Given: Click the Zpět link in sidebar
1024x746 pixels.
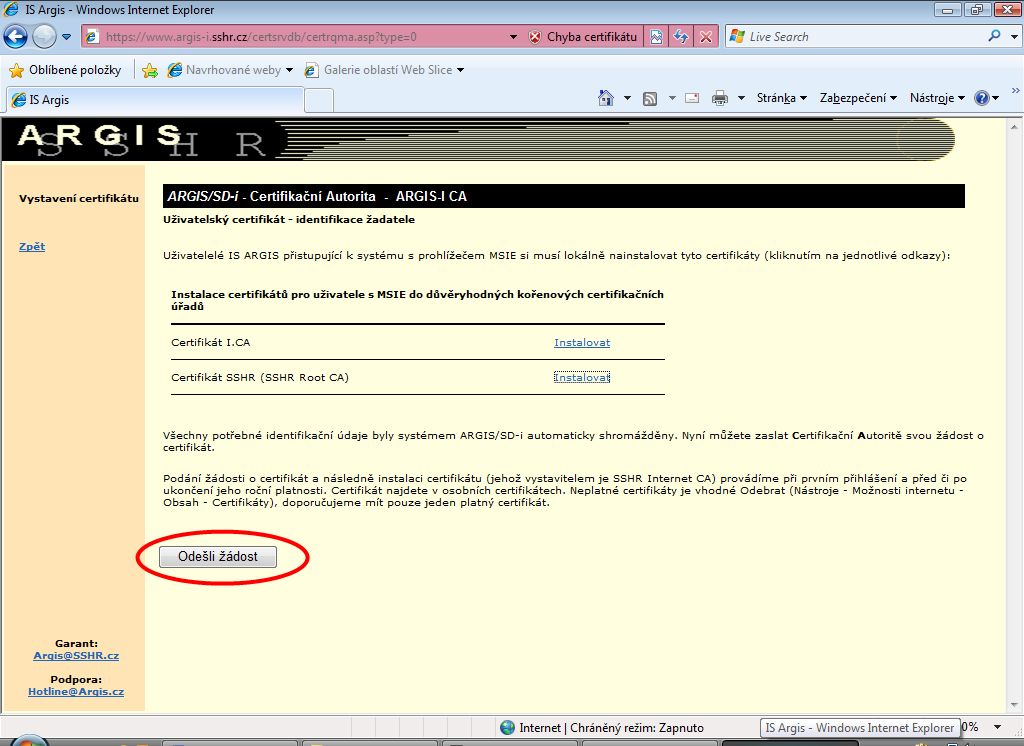Looking at the screenshot, I should tap(32, 246).
